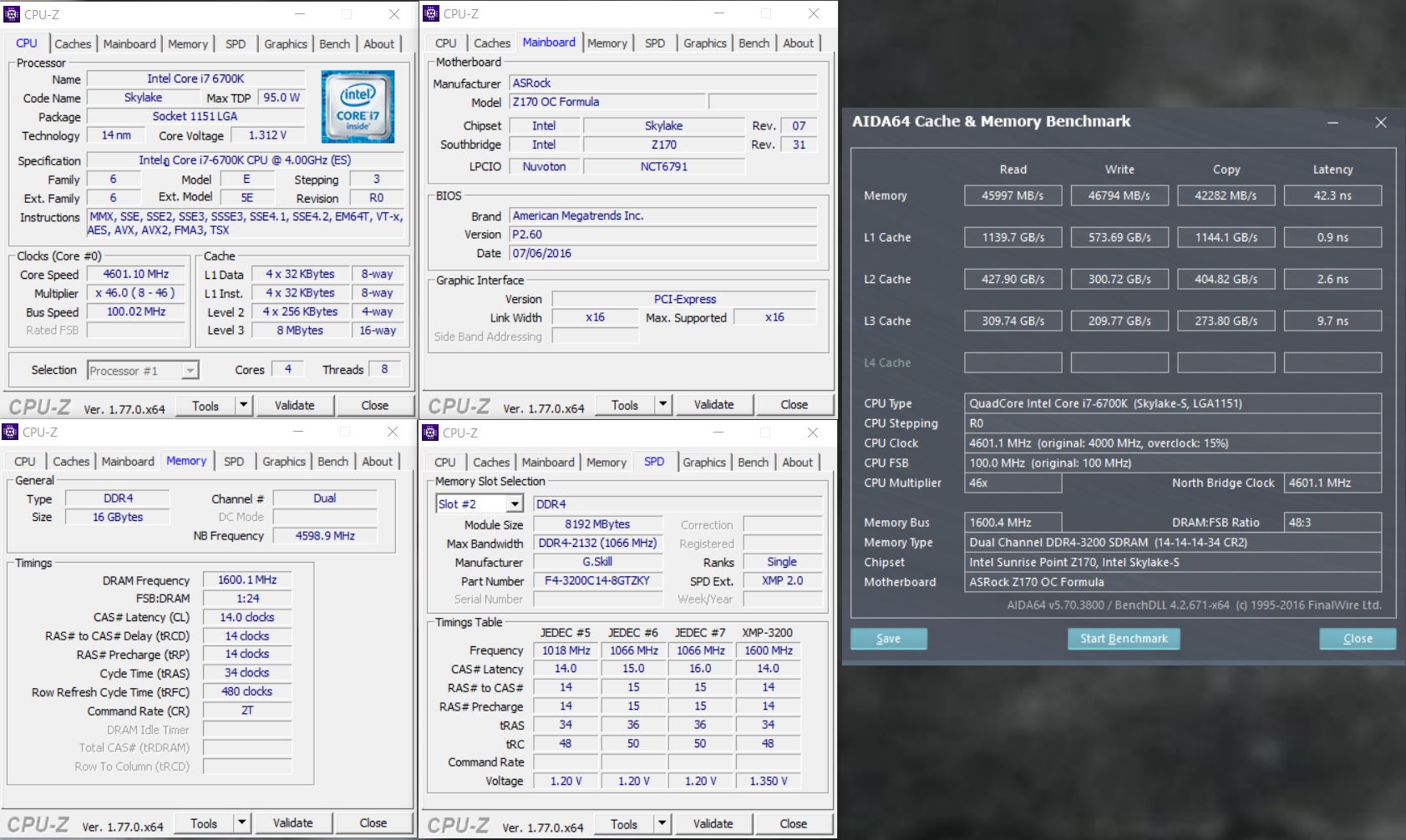
Task: Click the Save button in AIDA64
Action: (889, 638)
